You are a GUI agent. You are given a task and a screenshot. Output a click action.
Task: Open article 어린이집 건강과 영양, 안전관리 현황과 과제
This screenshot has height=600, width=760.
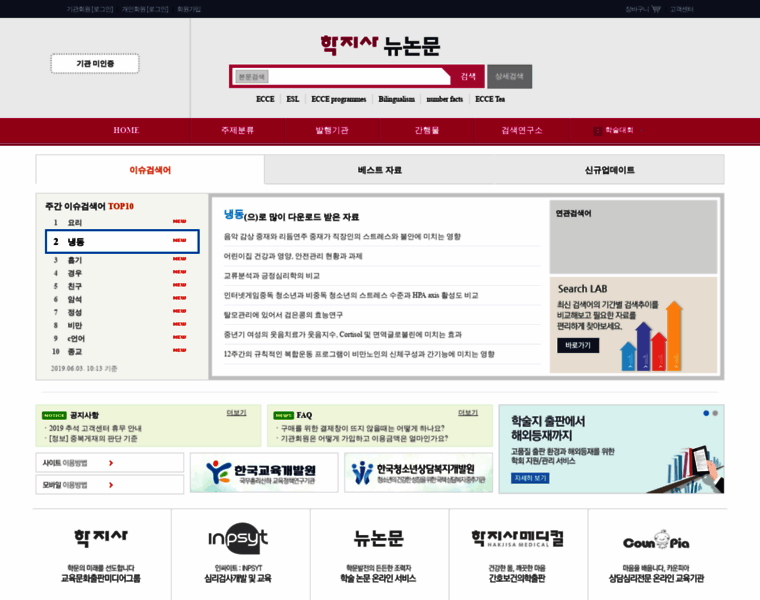293,256
